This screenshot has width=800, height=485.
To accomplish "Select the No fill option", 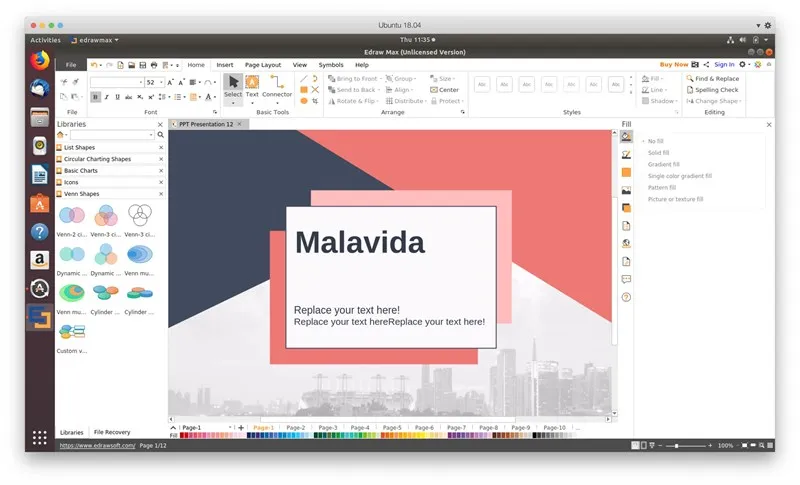I will tap(655, 141).
